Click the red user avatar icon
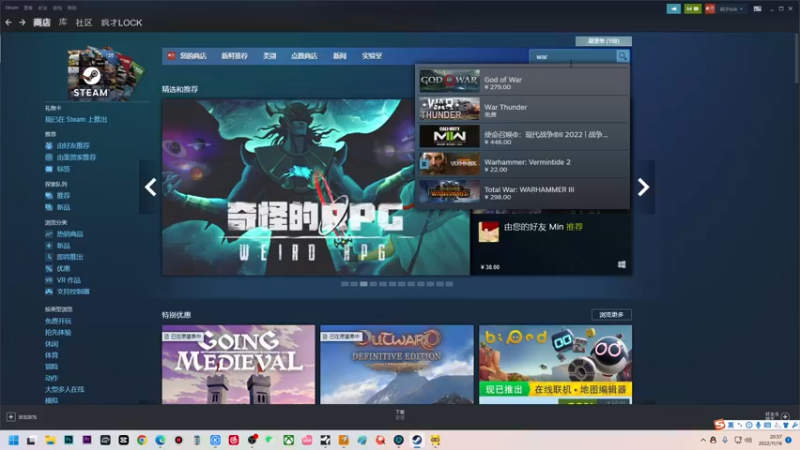800x450 pixels. [x=710, y=9]
